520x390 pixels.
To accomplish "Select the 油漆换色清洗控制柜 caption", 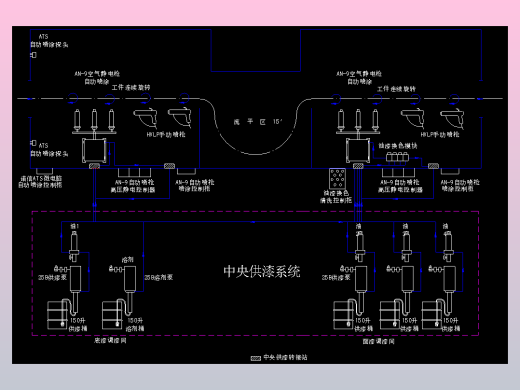I will [336, 197].
